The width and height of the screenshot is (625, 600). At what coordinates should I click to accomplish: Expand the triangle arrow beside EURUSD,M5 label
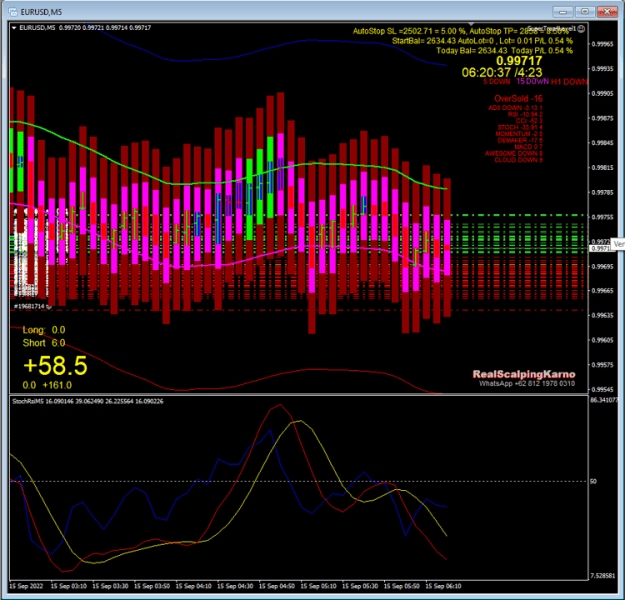click(14, 28)
